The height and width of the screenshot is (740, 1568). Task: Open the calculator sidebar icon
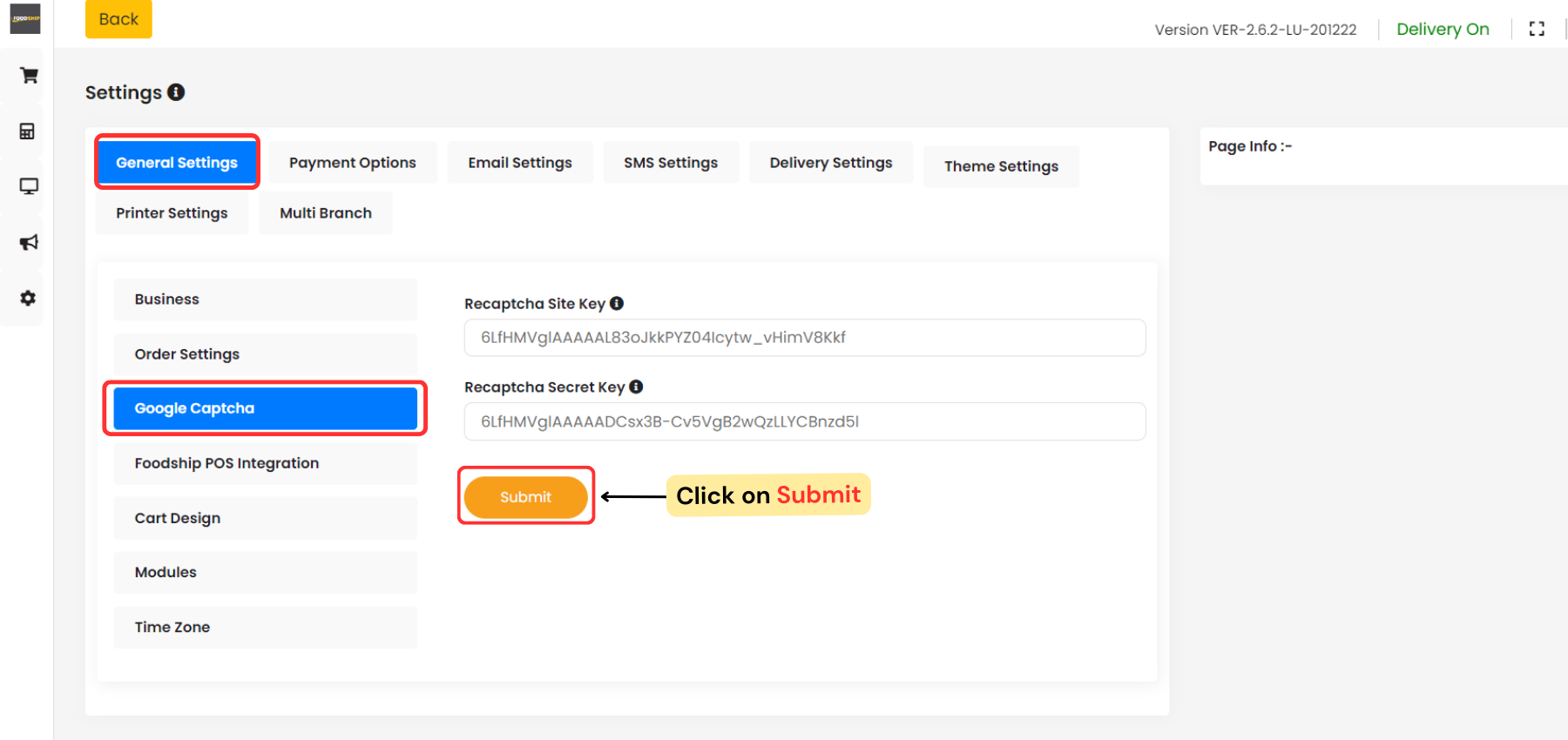[28, 131]
